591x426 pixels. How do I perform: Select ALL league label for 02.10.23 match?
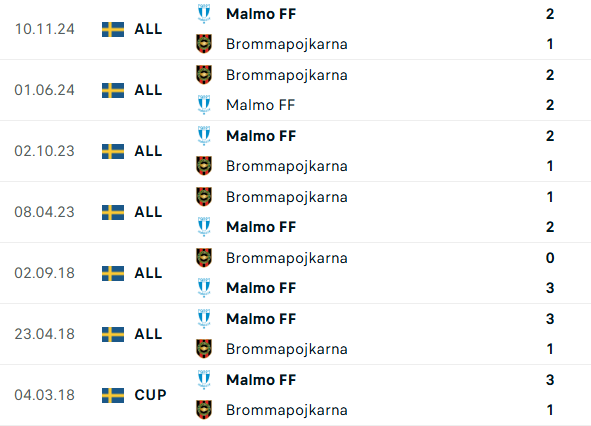tap(148, 151)
